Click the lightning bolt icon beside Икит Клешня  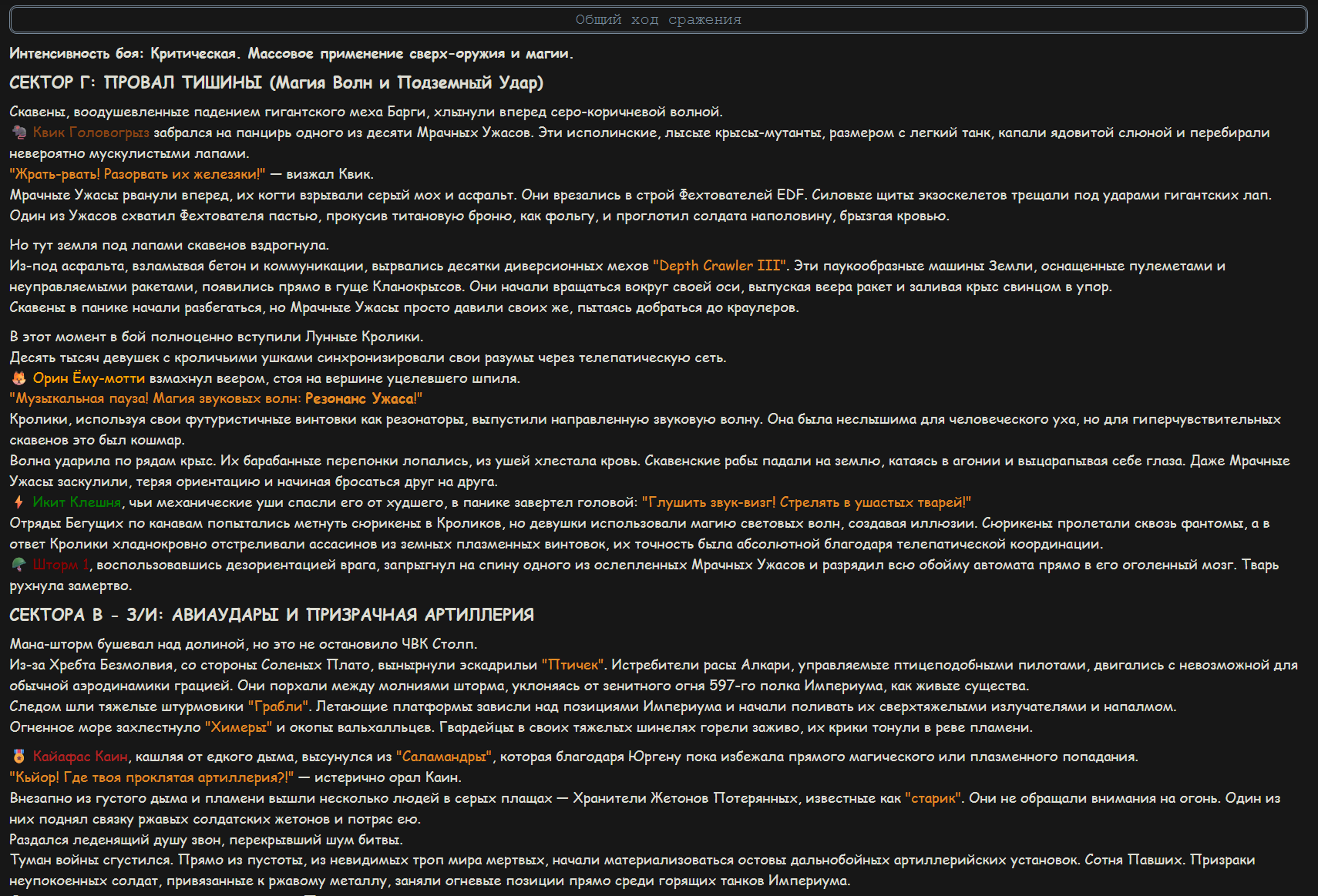(19, 502)
